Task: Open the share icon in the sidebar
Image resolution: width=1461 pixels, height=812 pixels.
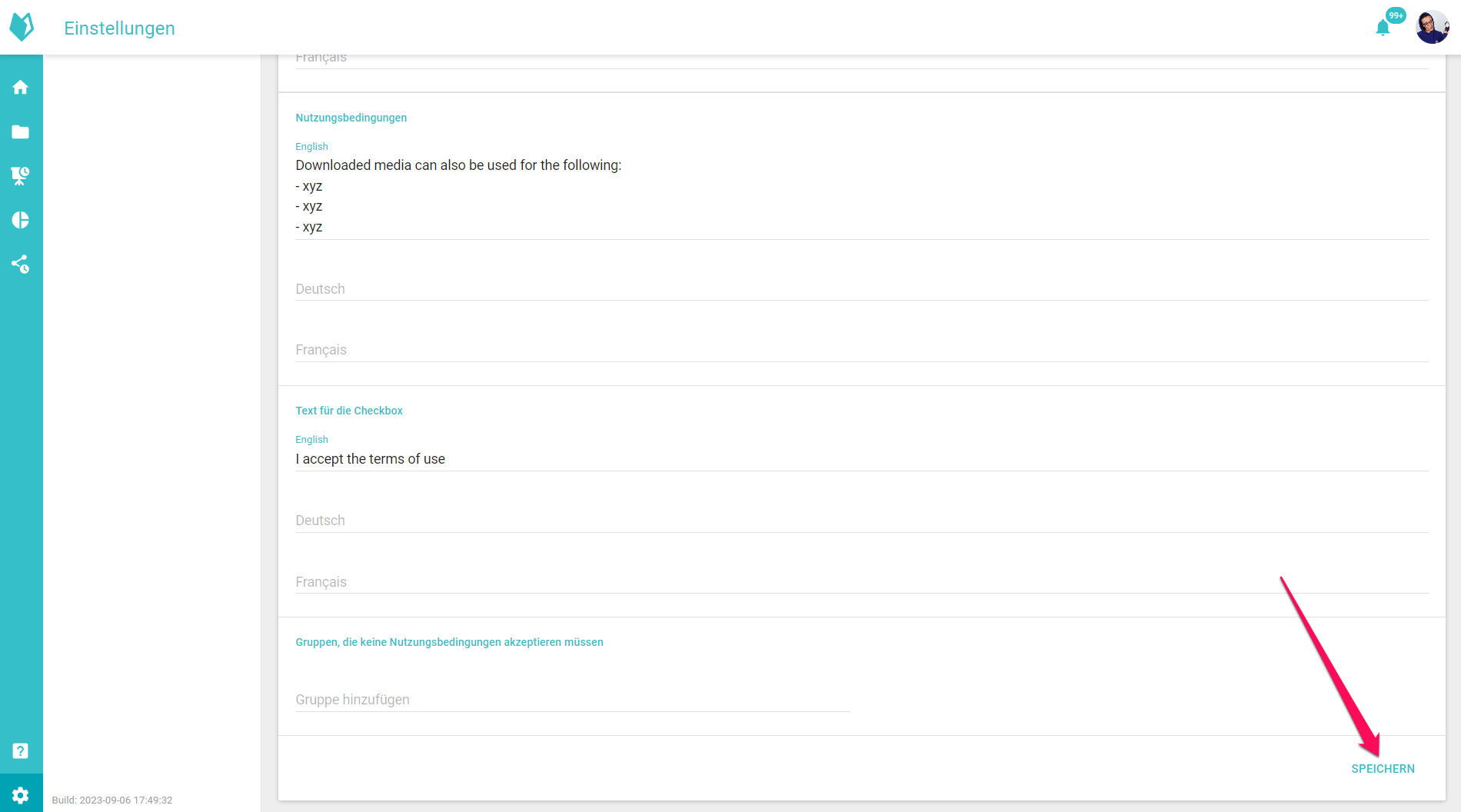Action: point(21,265)
